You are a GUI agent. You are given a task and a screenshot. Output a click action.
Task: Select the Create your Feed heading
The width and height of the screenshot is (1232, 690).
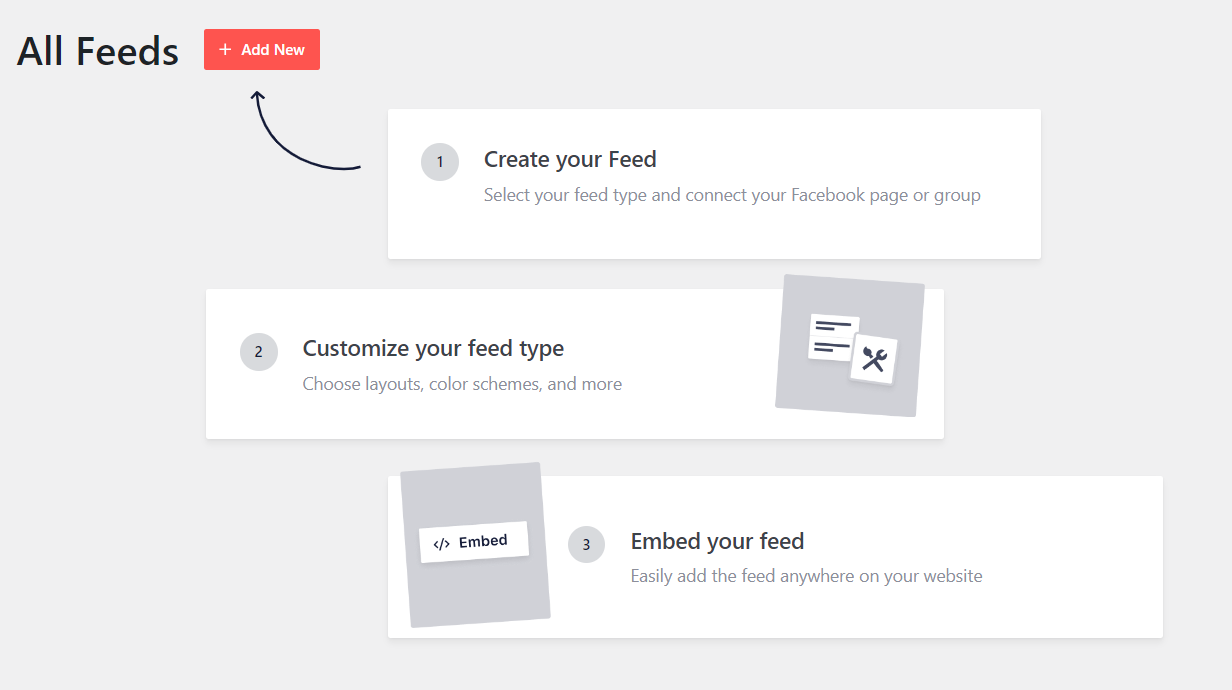point(570,159)
